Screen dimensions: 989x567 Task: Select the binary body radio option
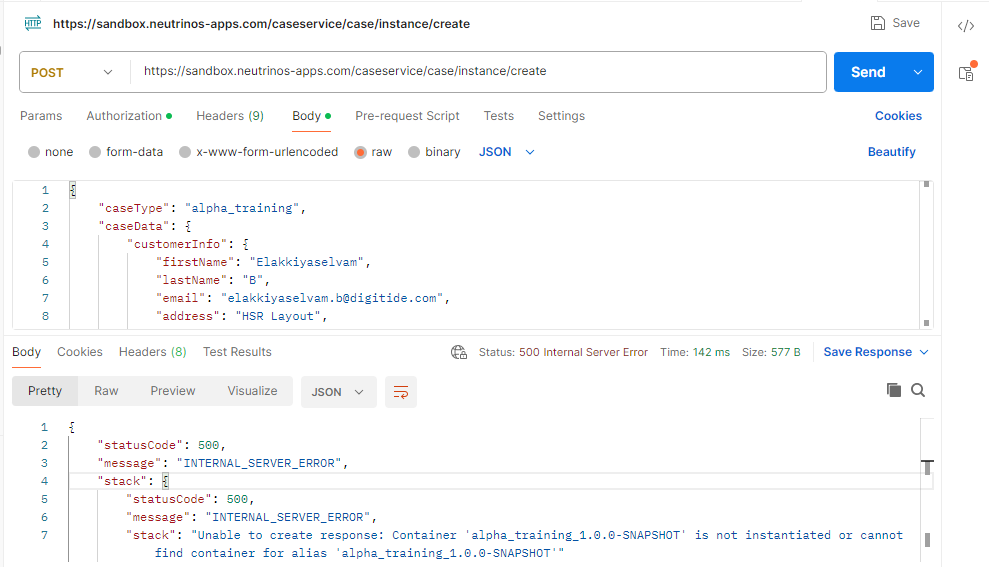[x=414, y=152]
